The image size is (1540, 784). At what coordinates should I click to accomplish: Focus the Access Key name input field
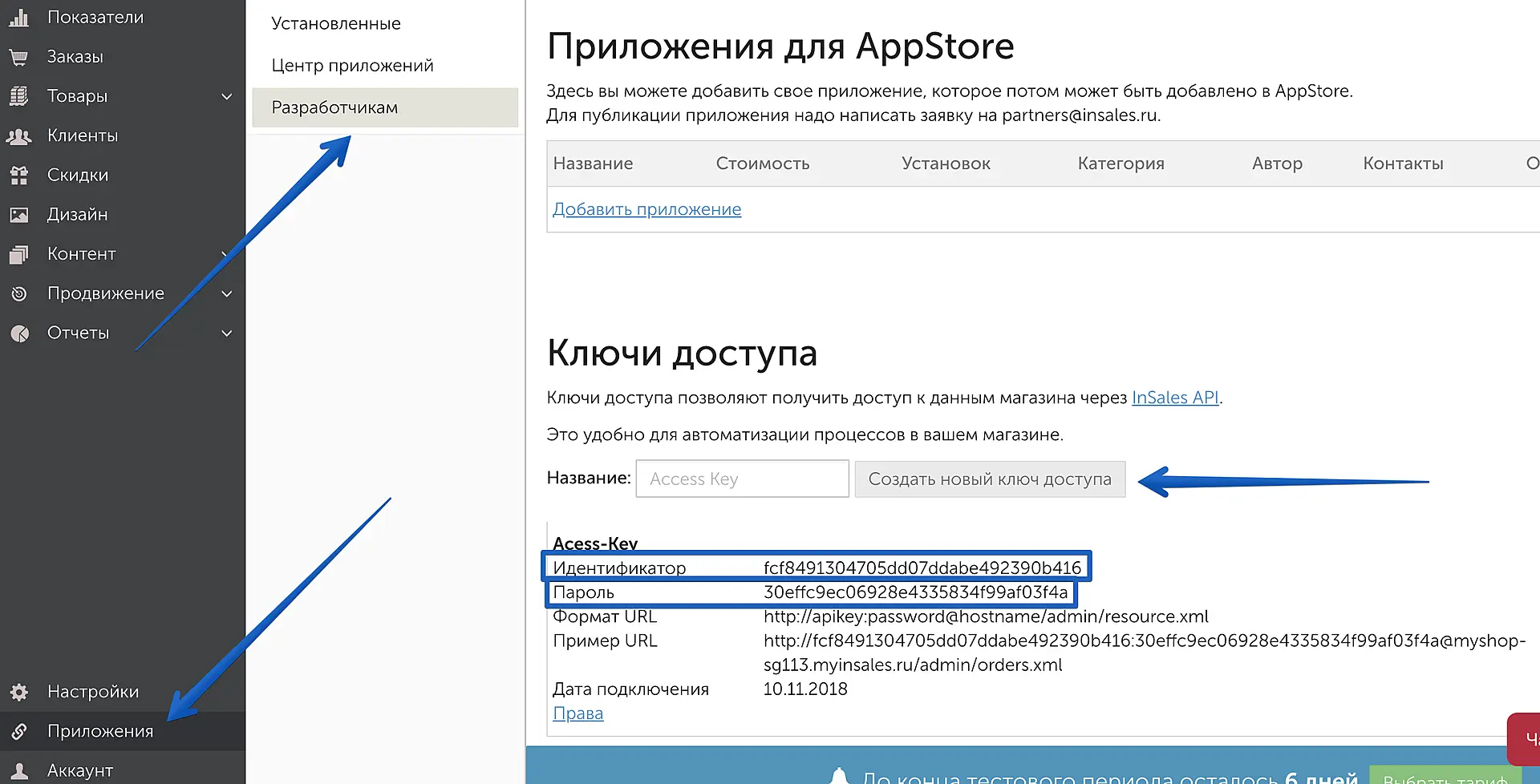(742, 479)
